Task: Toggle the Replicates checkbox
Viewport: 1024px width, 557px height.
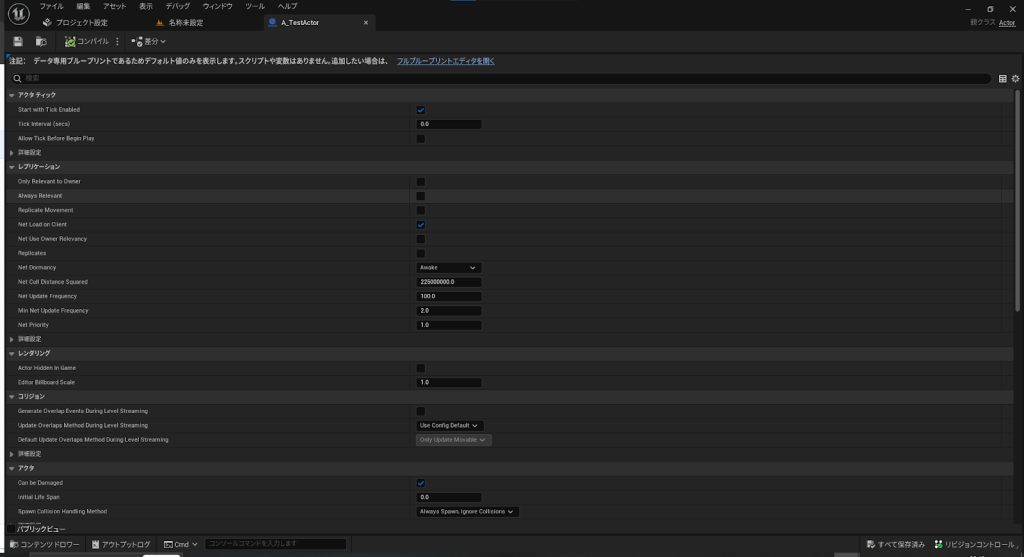Action: click(420, 253)
